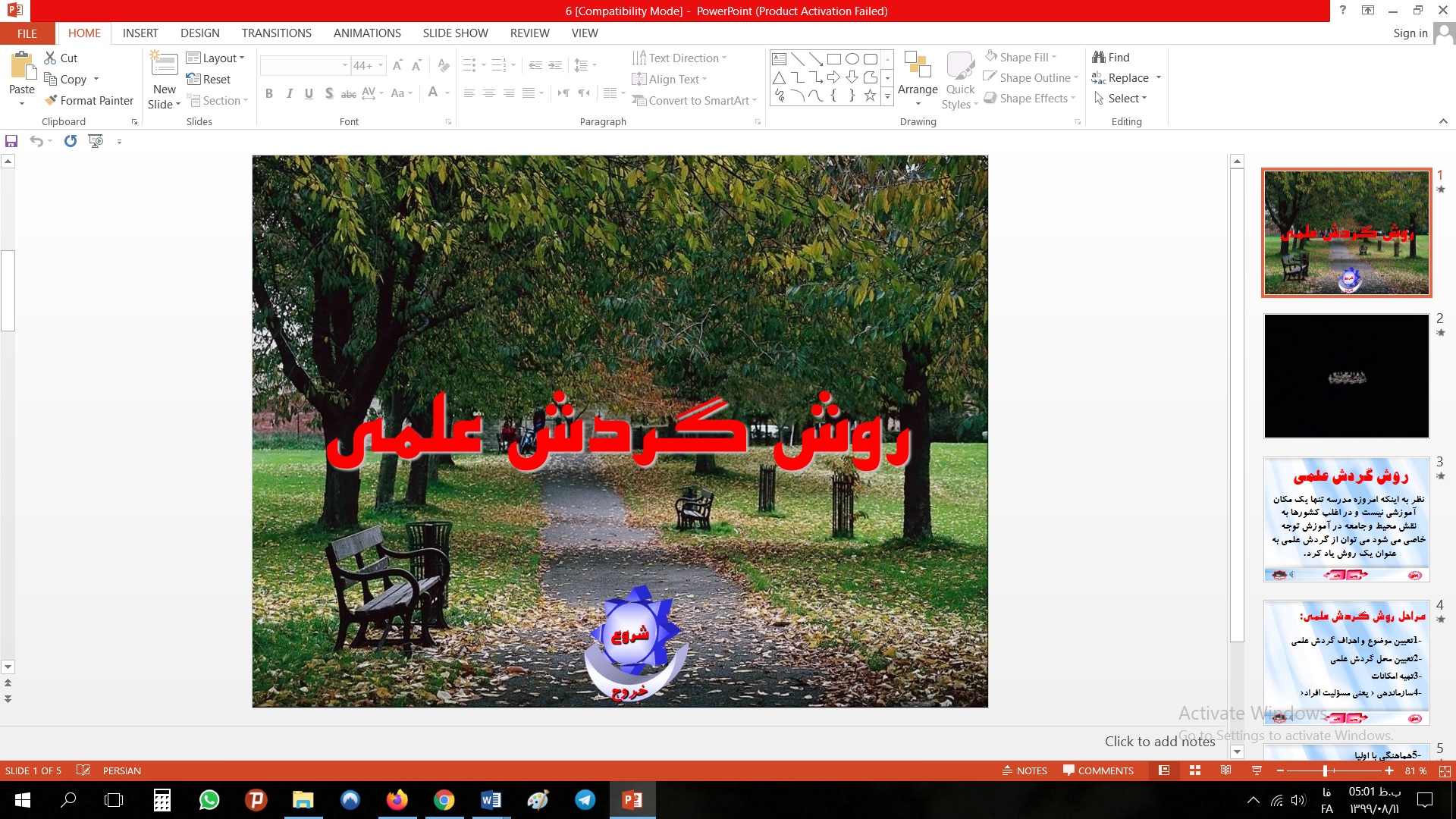Toggle Bold text formatting

pyautogui.click(x=269, y=93)
